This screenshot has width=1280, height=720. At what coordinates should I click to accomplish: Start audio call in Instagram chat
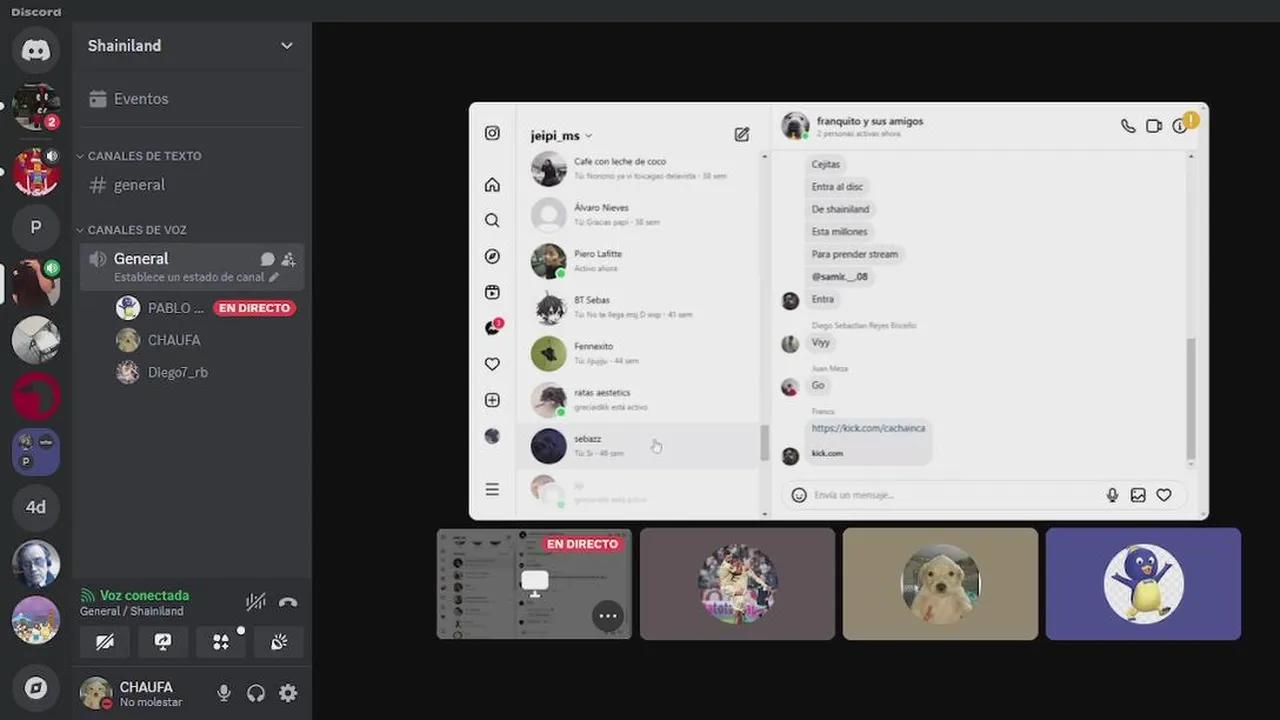tap(1128, 126)
